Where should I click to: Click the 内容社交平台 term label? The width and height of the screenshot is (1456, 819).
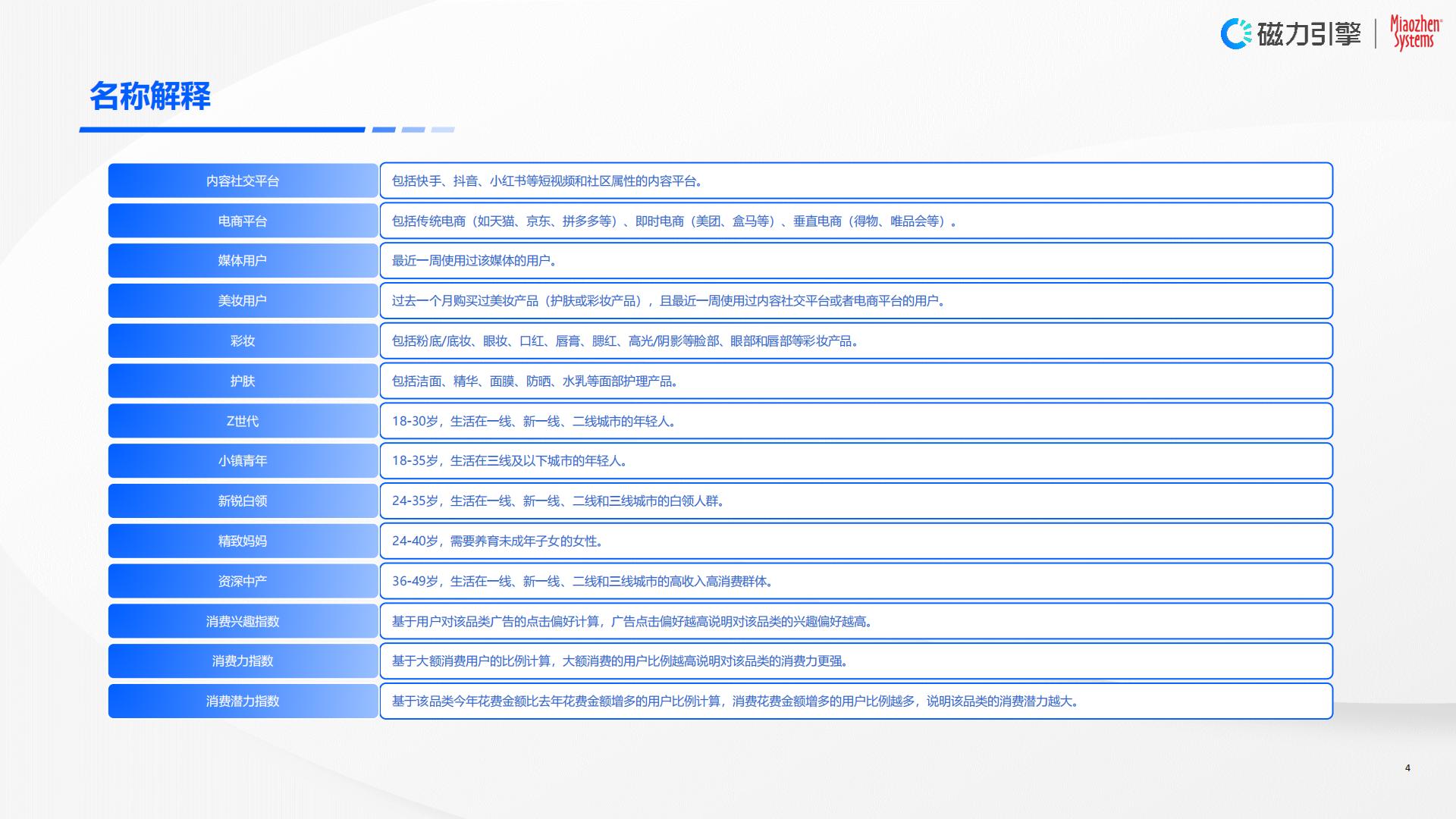(243, 181)
